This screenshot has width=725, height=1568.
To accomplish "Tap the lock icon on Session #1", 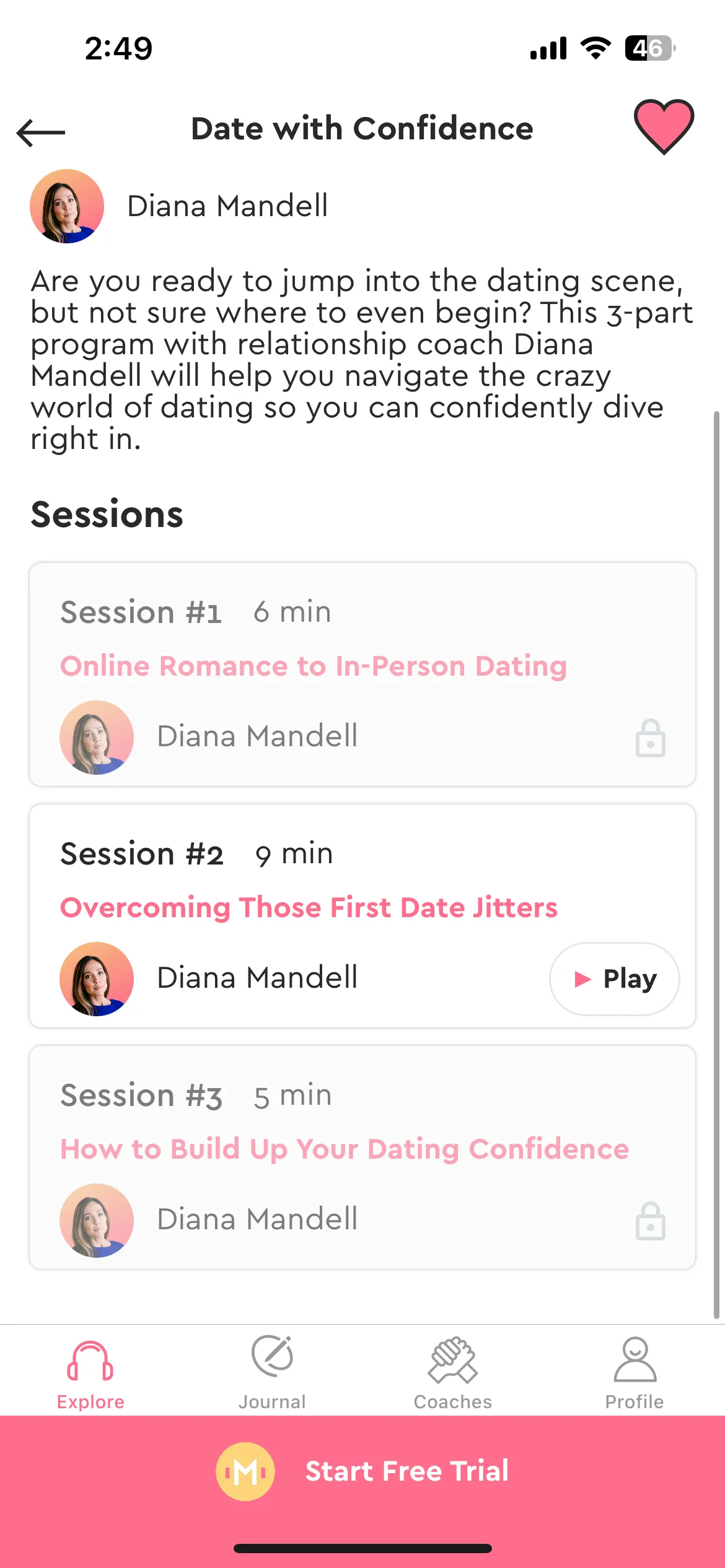I will [651, 738].
